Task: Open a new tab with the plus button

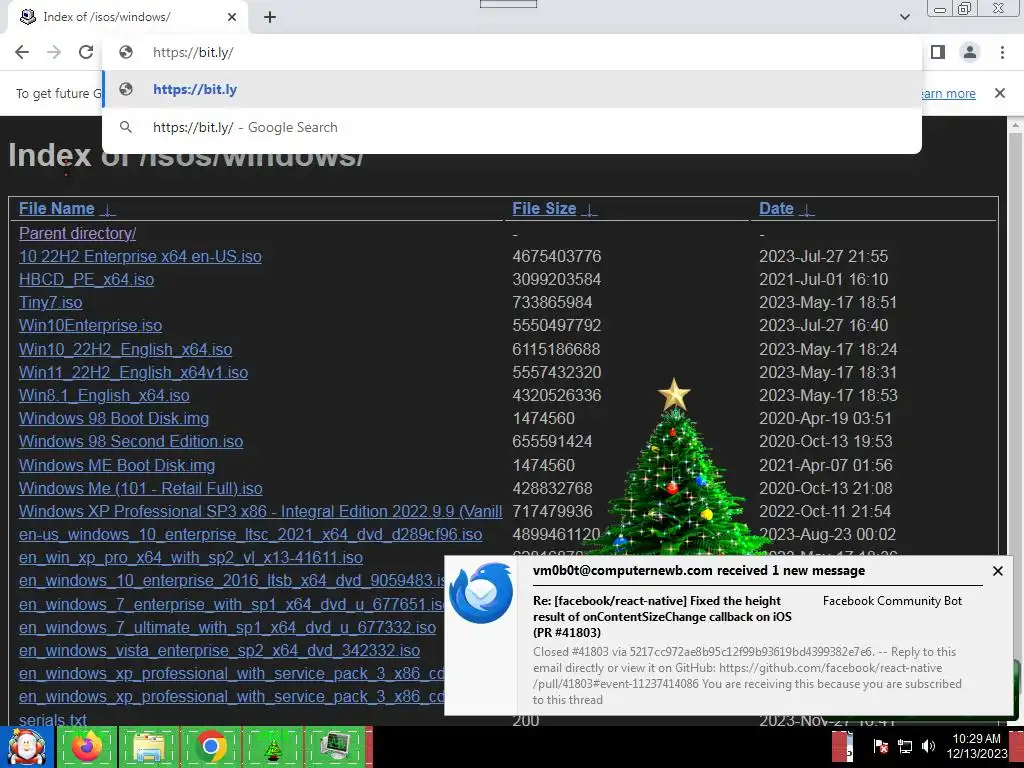Action: [x=270, y=17]
